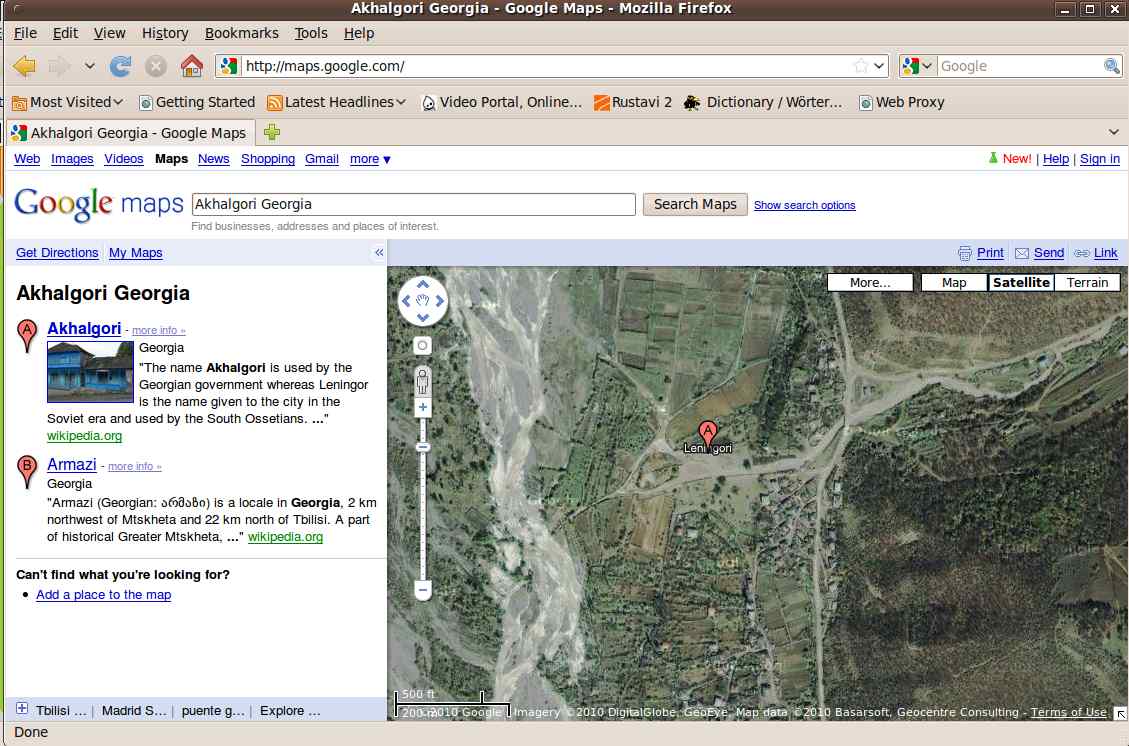The image size is (1129, 746).
Task: Open the back/forward history dropdown arrow
Action: [89, 66]
